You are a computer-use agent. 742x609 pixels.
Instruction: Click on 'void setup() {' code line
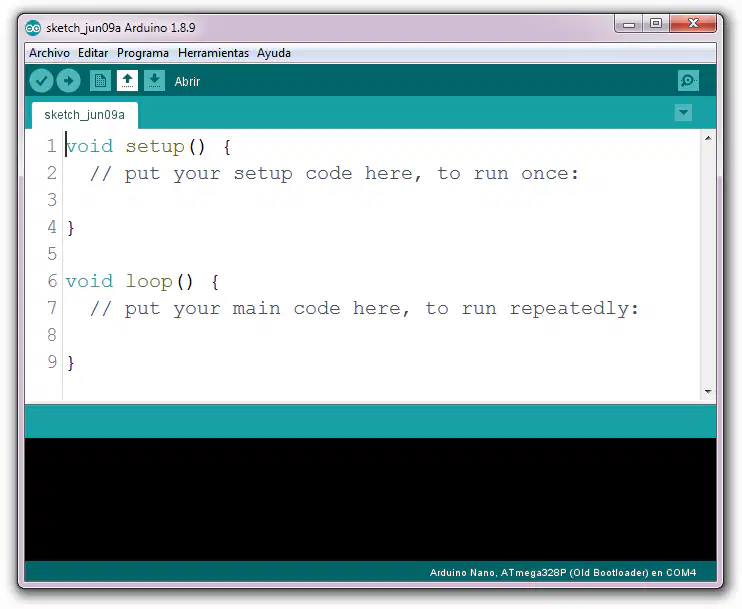coord(149,146)
